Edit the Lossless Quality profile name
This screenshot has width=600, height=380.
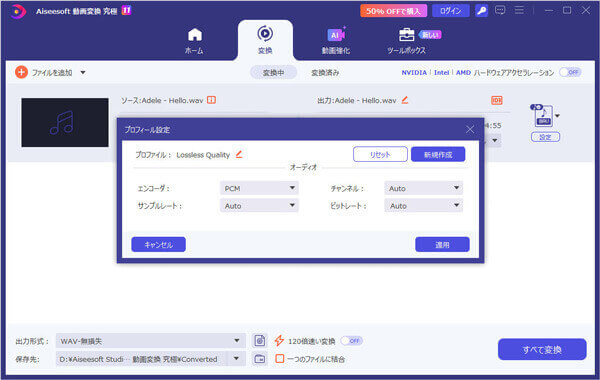pyautogui.click(x=239, y=155)
